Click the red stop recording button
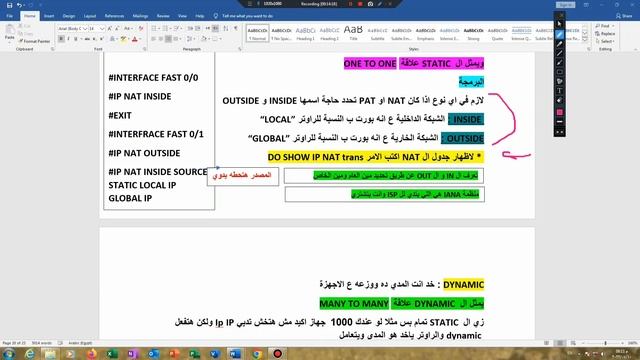640x360 pixels. pos(360,4)
